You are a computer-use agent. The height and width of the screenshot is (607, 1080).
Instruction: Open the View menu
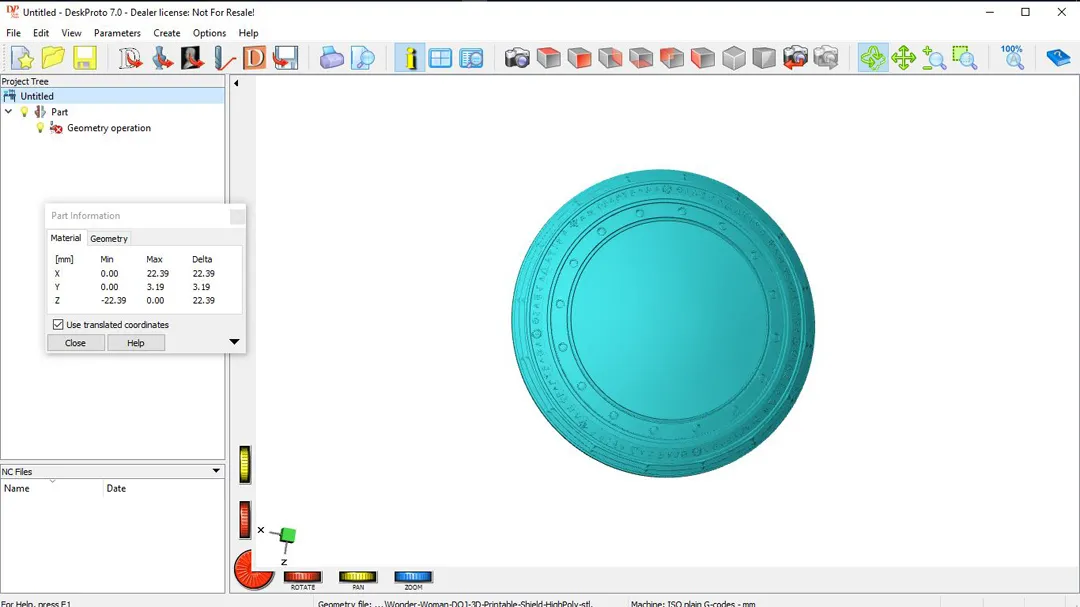coord(71,33)
